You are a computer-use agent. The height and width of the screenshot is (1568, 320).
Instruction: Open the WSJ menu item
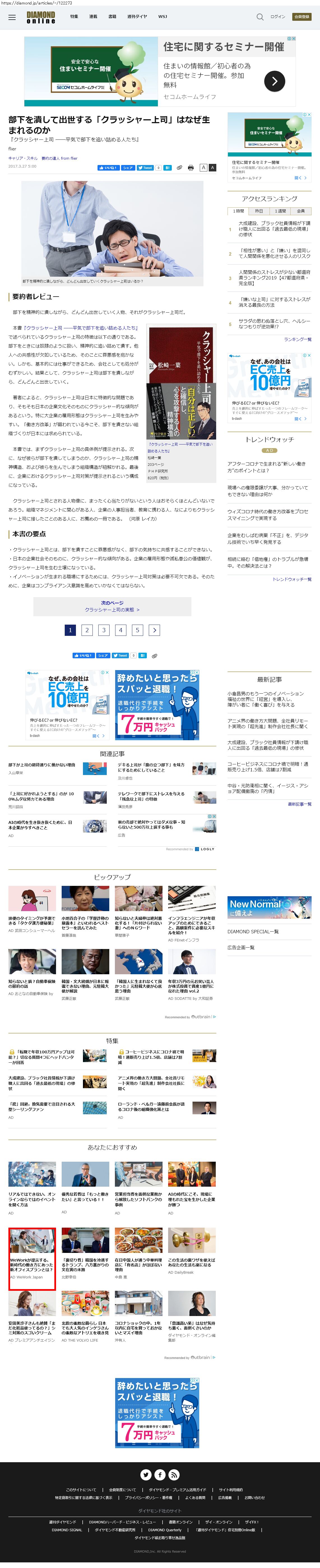click(163, 17)
